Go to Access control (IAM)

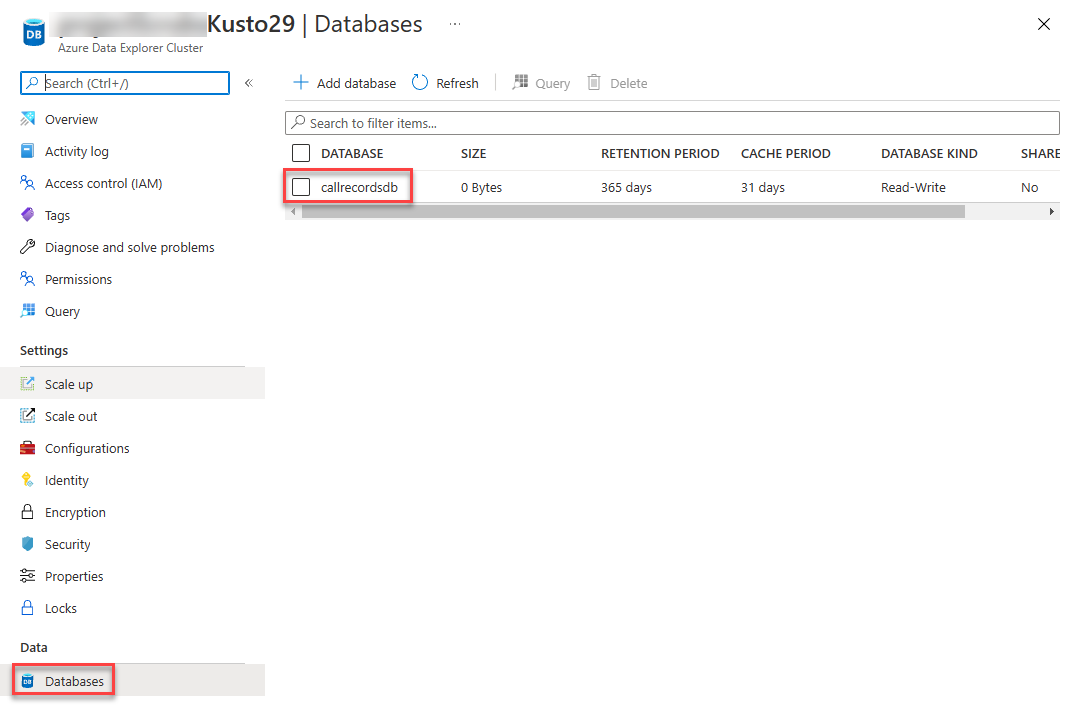(x=103, y=183)
